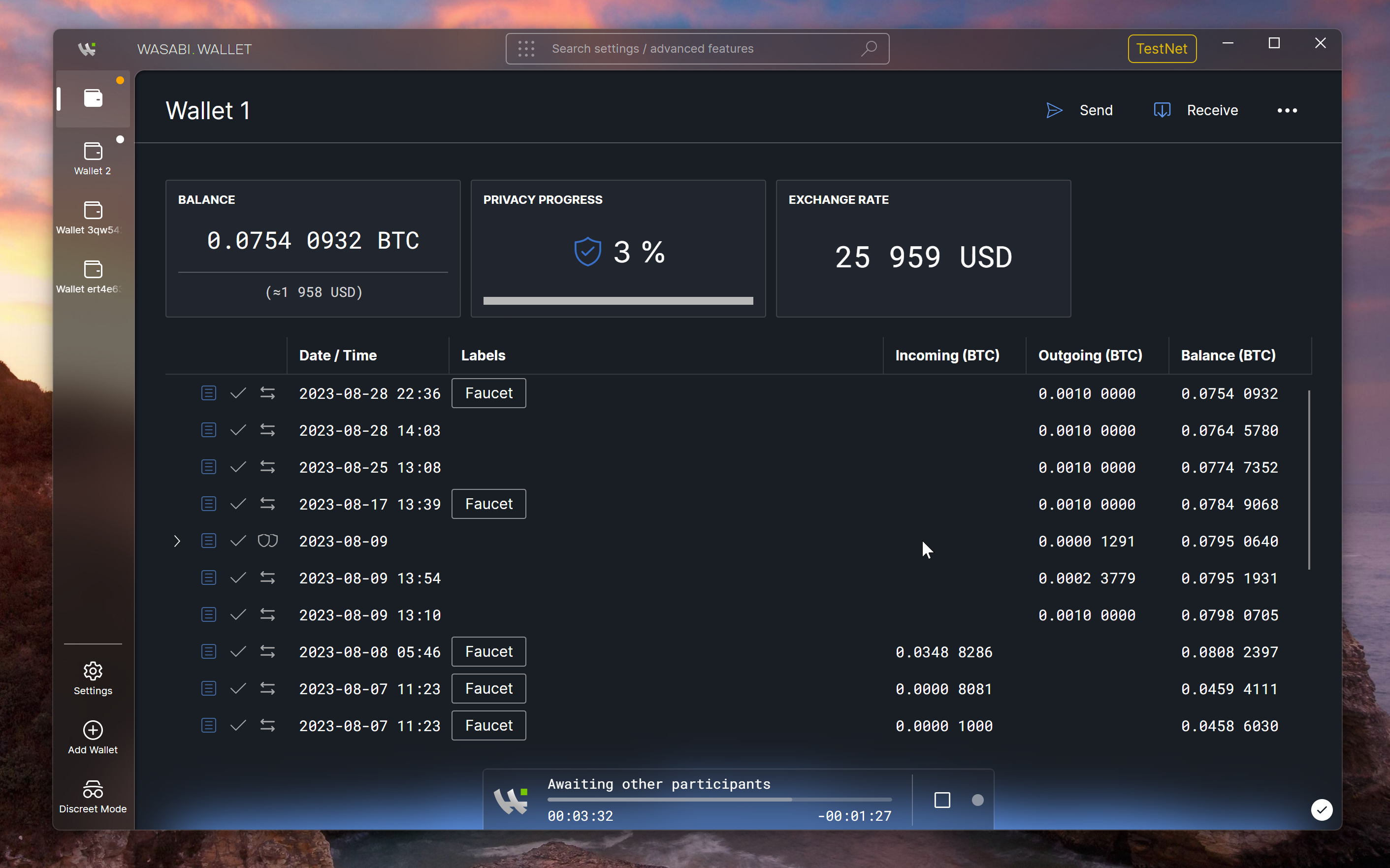
Task: Open details icon for 2023-08-09 13:54 transaction
Action: 208,578
